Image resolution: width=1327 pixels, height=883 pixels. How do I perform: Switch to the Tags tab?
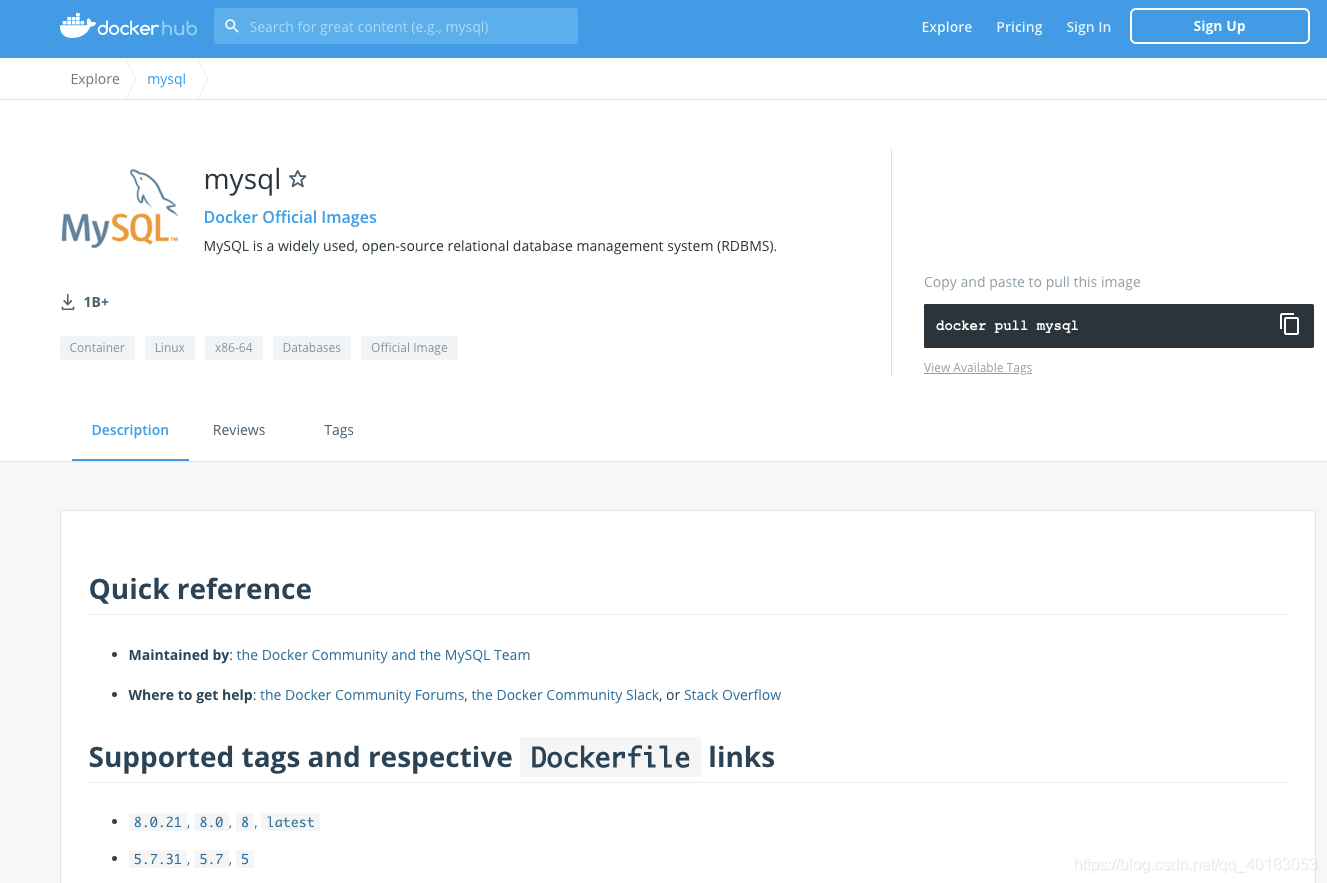click(x=339, y=430)
